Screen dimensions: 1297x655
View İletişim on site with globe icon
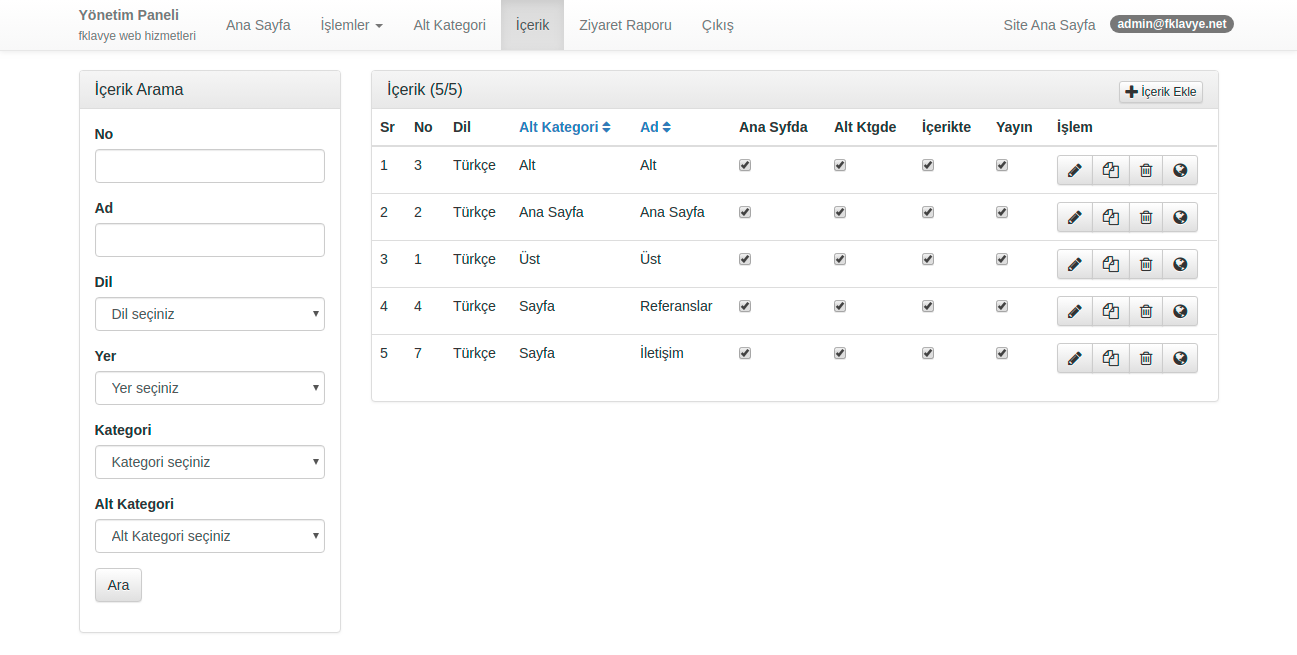point(1180,358)
